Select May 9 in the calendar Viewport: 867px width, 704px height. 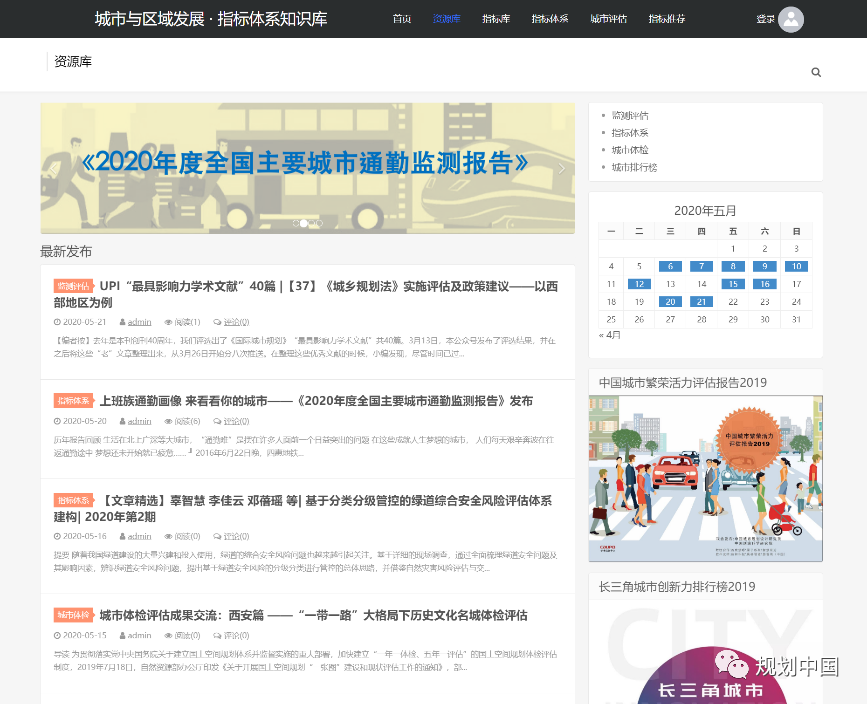[765, 267]
